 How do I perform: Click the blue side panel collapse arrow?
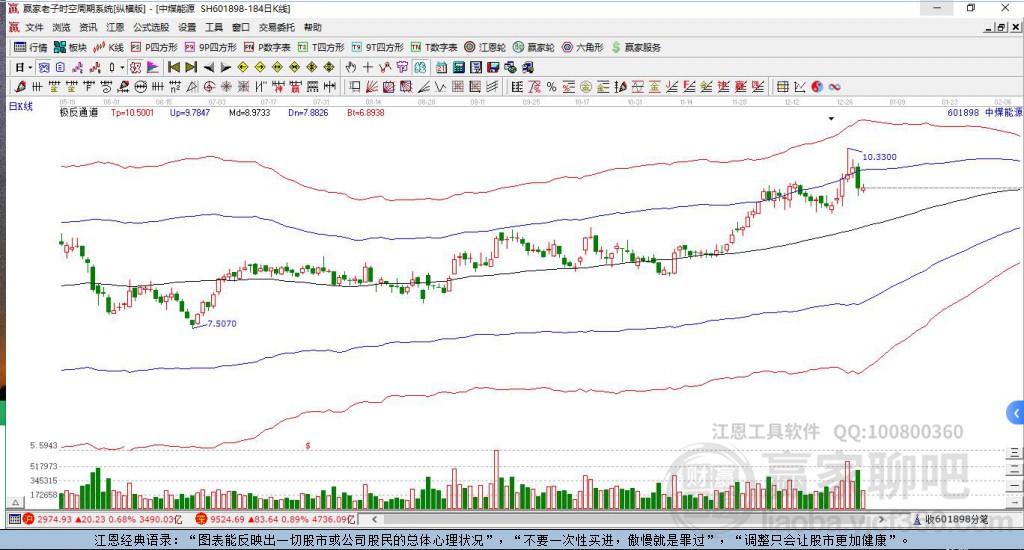tap(1016, 413)
